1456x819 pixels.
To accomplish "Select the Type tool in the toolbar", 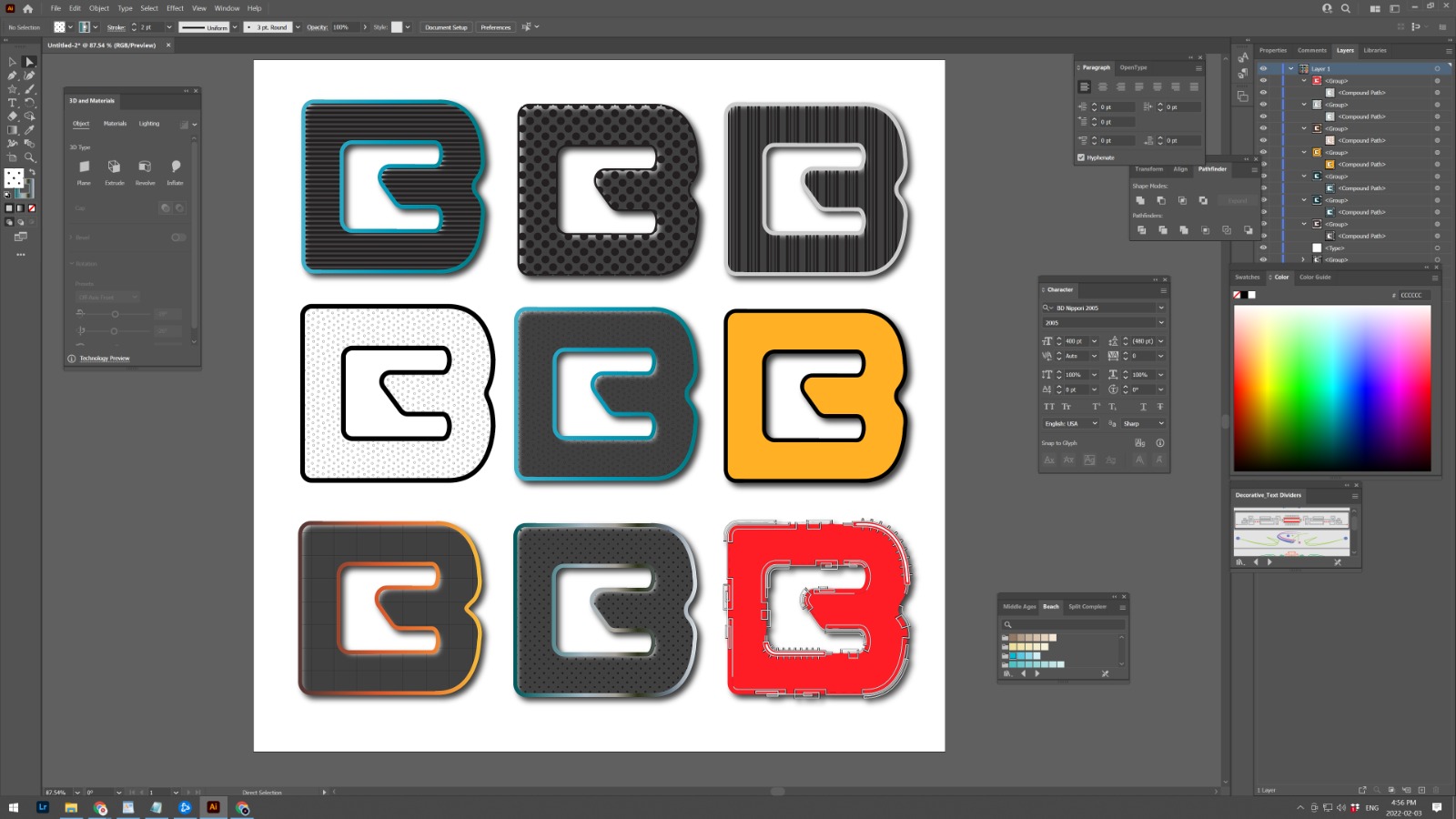I will coord(12,103).
